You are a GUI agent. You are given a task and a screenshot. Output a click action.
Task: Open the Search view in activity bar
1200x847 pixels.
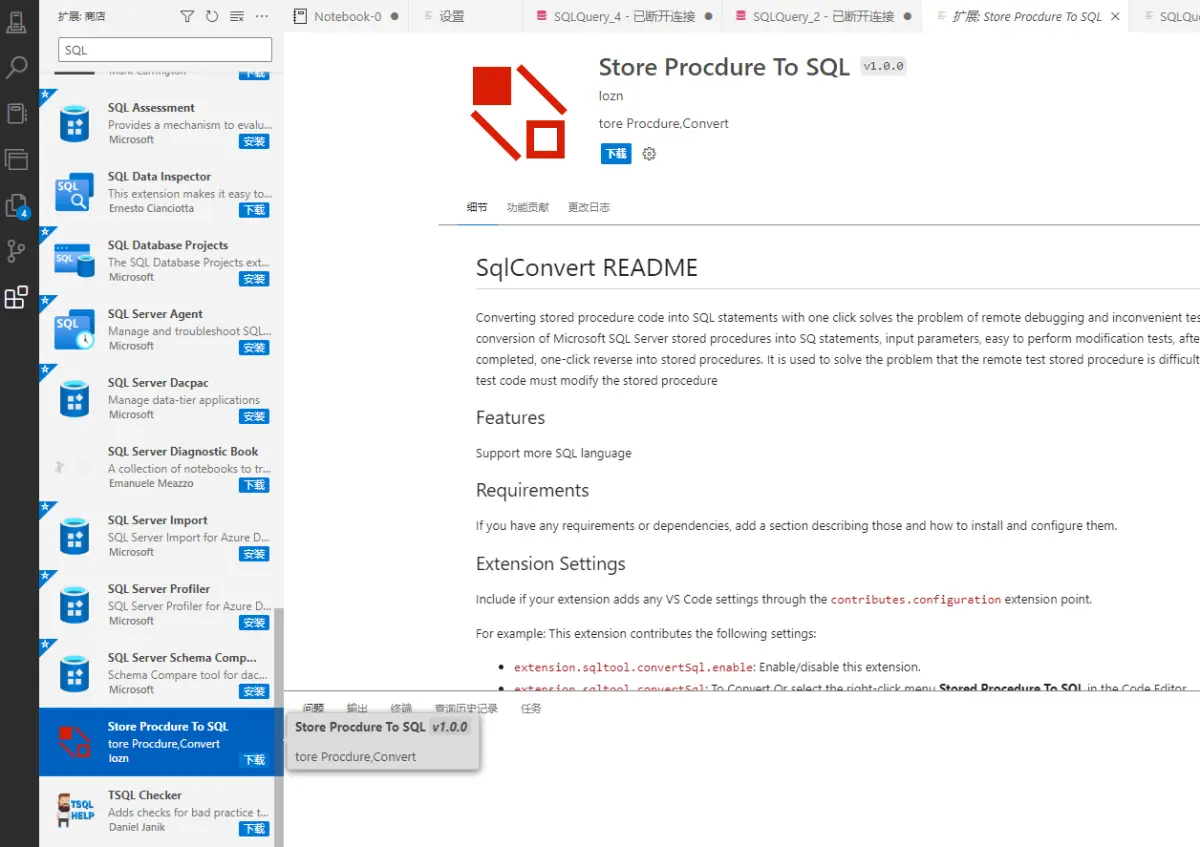[17, 67]
